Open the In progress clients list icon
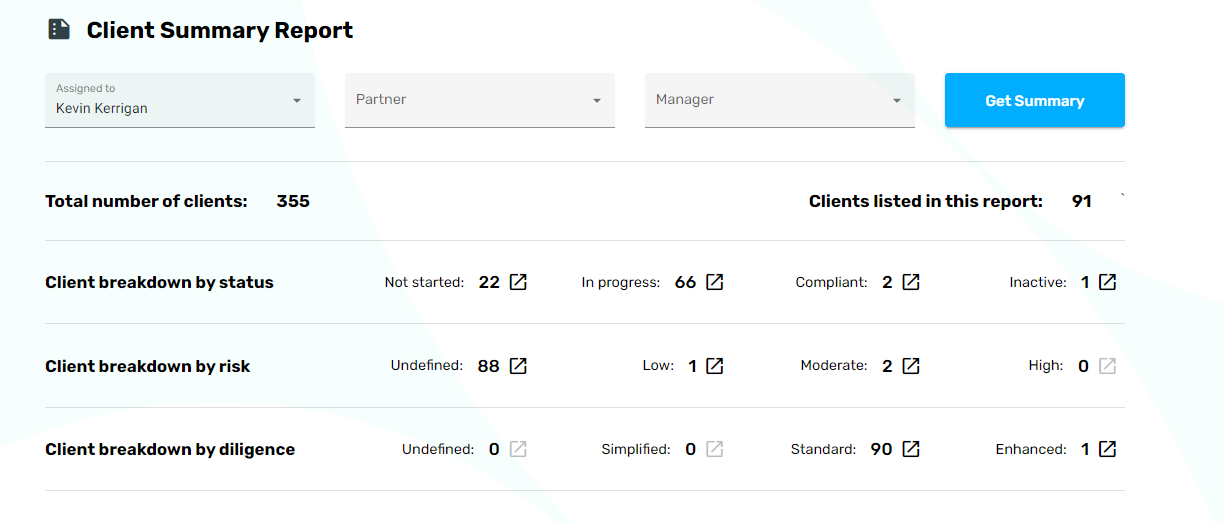Image resolution: width=1225 pixels, height=523 pixels. [x=714, y=282]
